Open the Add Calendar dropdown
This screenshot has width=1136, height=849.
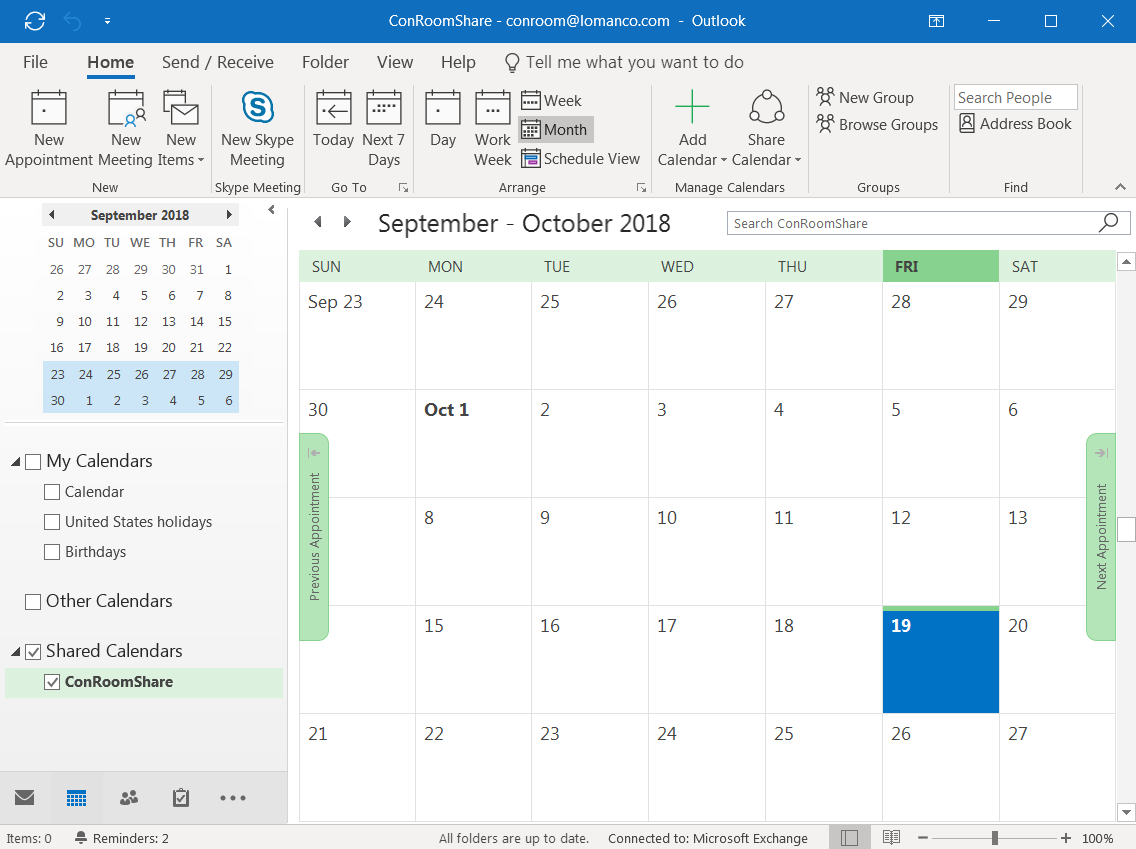click(x=692, y=150)
